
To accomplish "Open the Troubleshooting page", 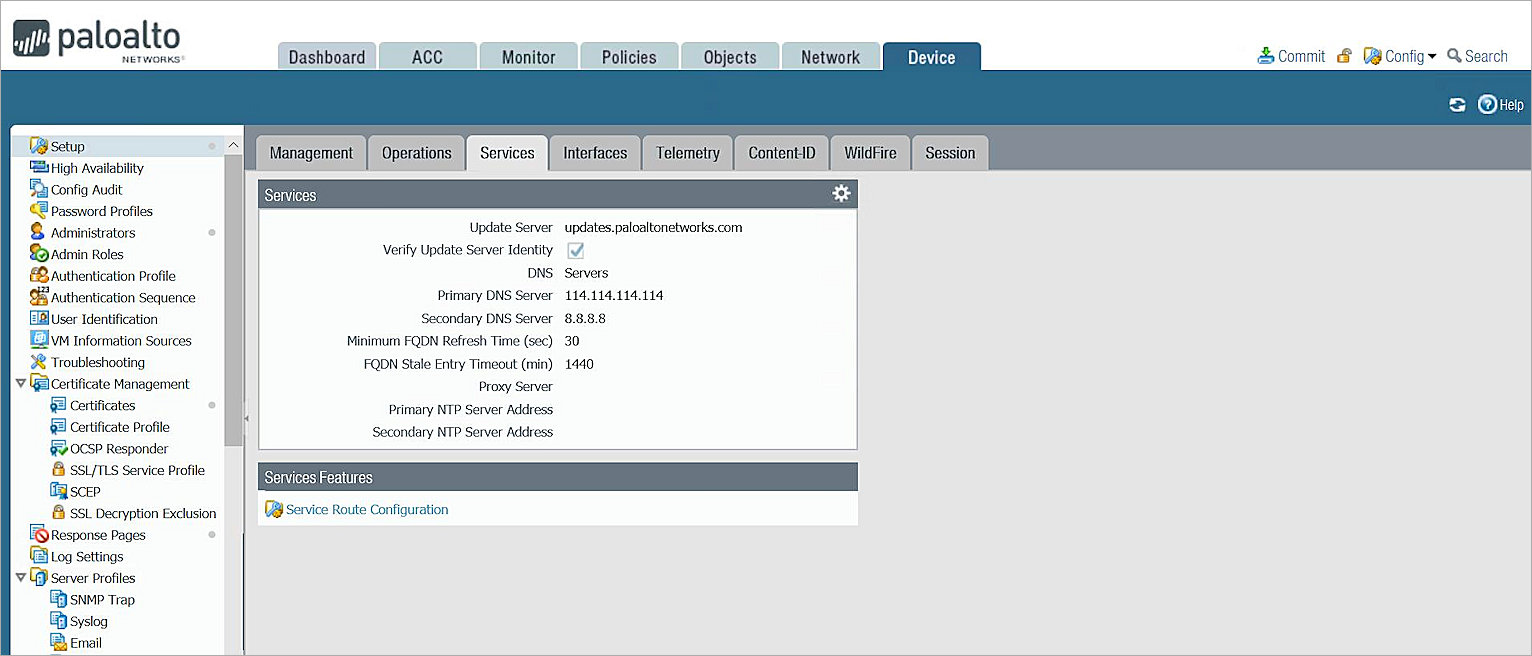I will click(96, 362).
